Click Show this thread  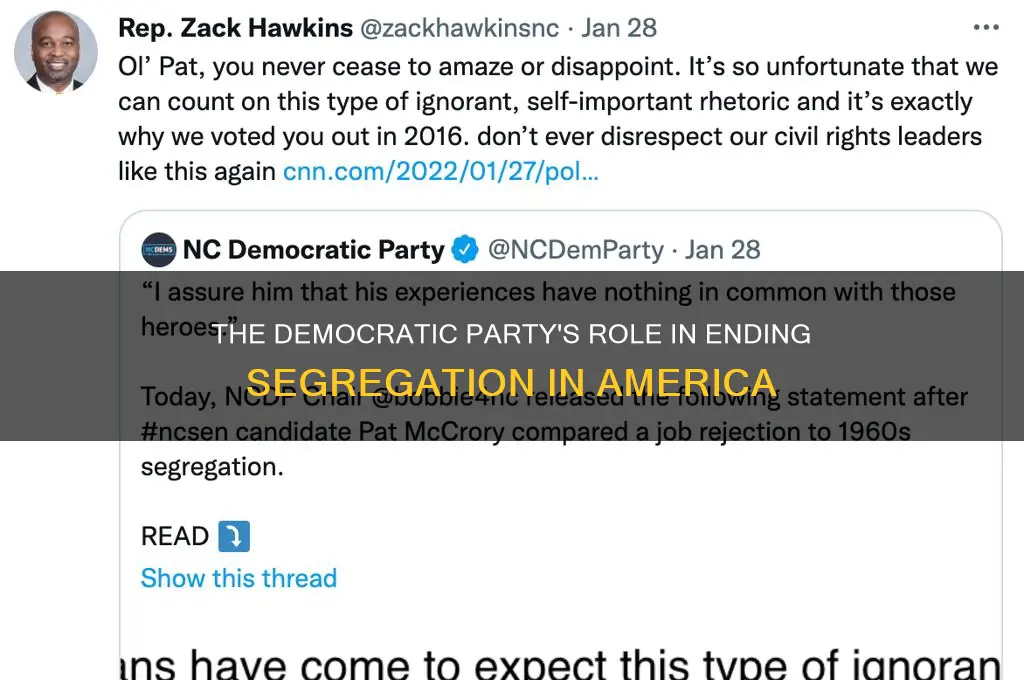[238, 578]
